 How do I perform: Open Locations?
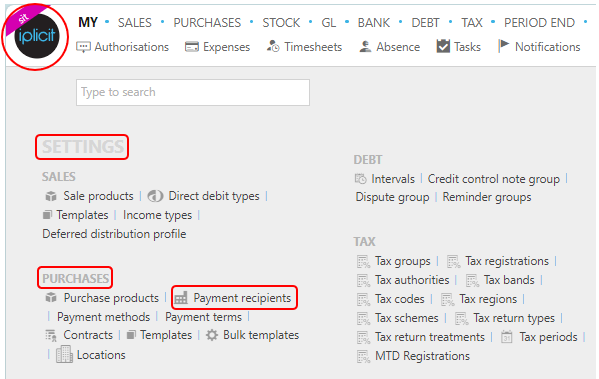click(101, 355)
